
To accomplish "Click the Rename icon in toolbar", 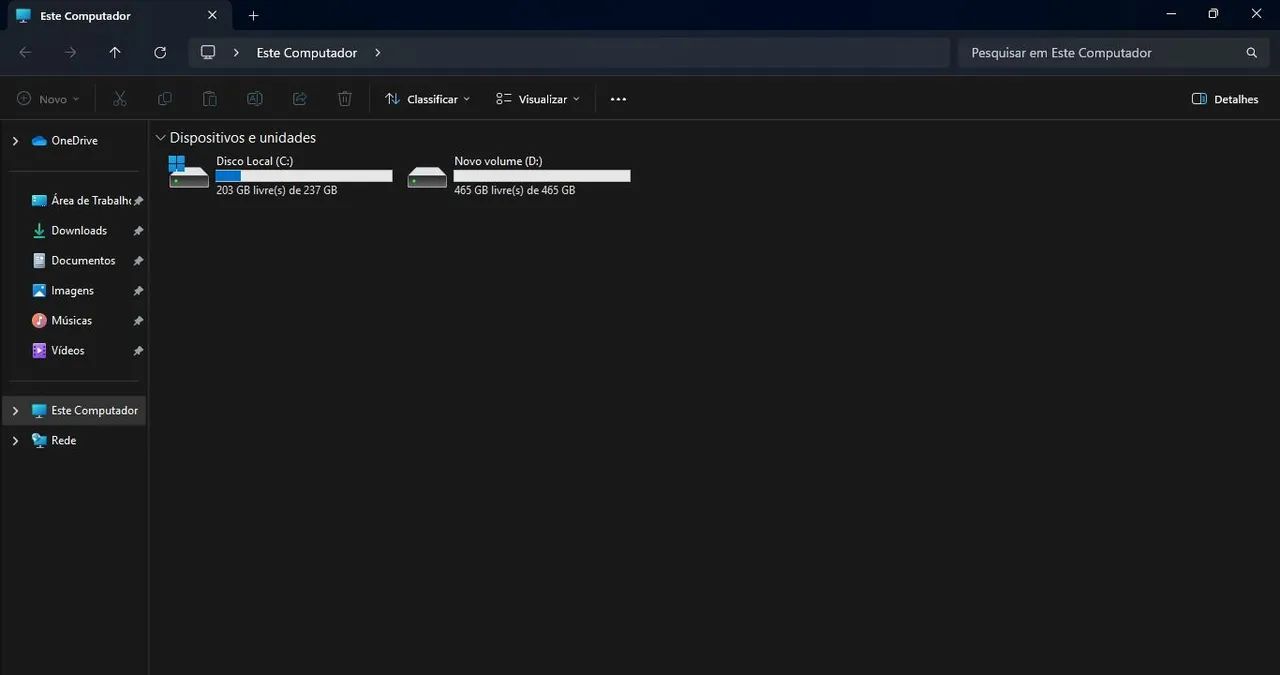I will (x=255, y=99).
